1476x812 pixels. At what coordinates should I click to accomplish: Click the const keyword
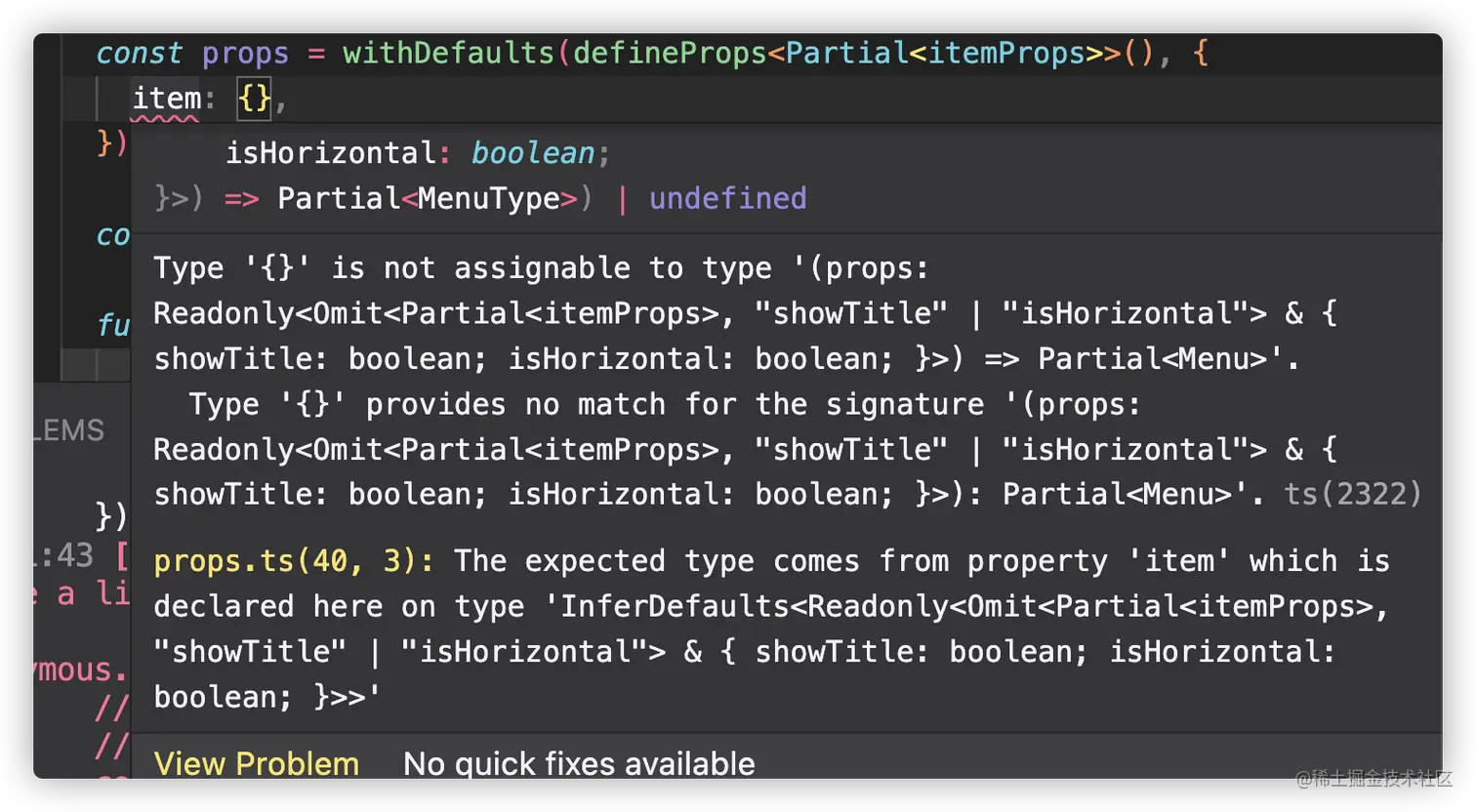(x=139, y=53)
